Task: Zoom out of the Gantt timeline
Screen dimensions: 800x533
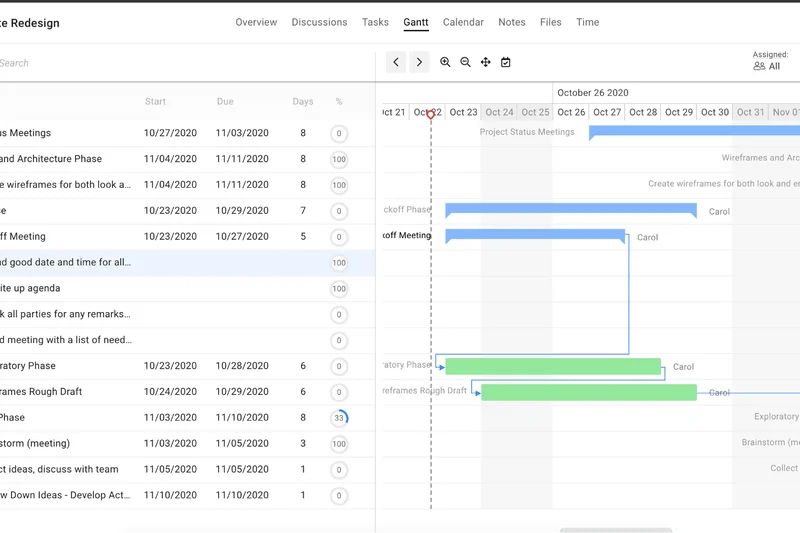Action: [466, 62]
